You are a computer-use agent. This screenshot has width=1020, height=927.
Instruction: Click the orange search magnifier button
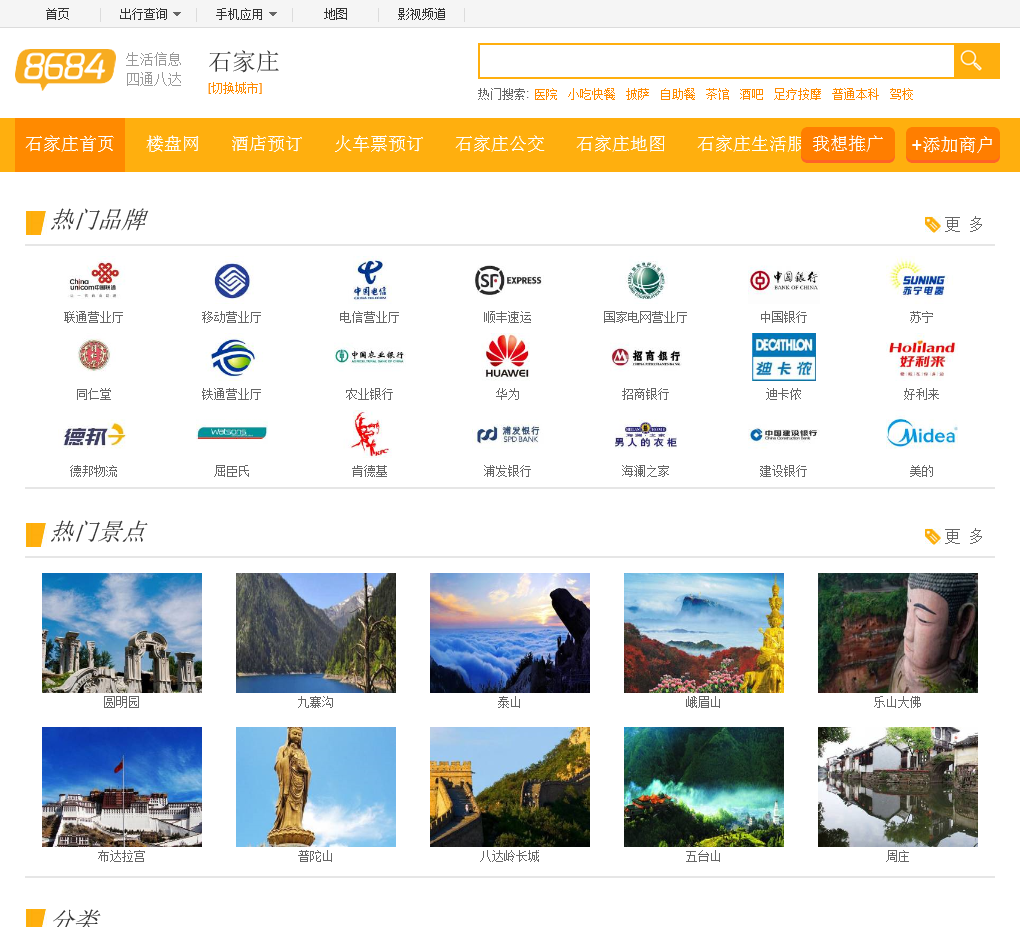976,61
